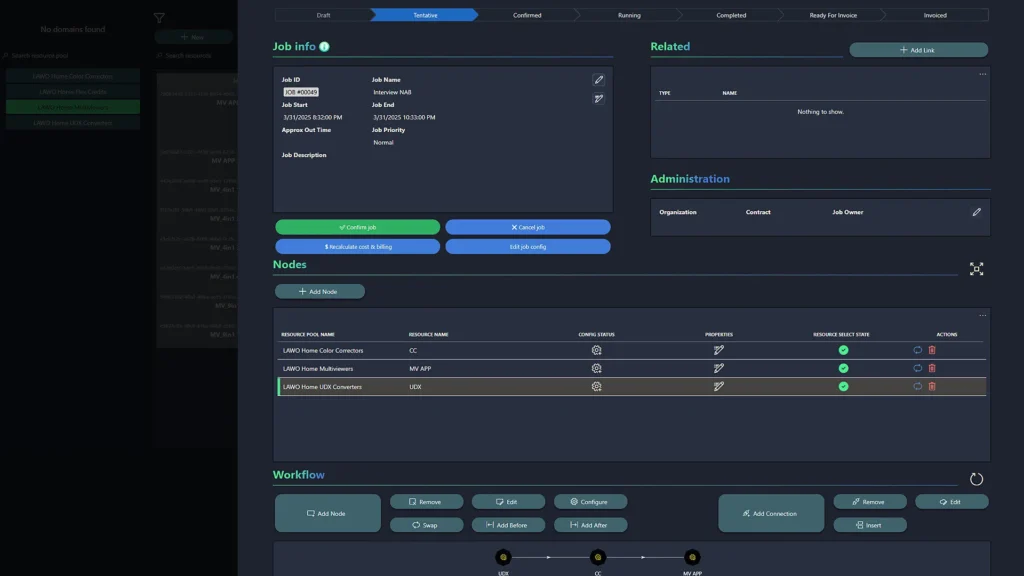1024x576 pixels.
Task: Toggle the UDX resource select state
Action: [x=843, y=385]
